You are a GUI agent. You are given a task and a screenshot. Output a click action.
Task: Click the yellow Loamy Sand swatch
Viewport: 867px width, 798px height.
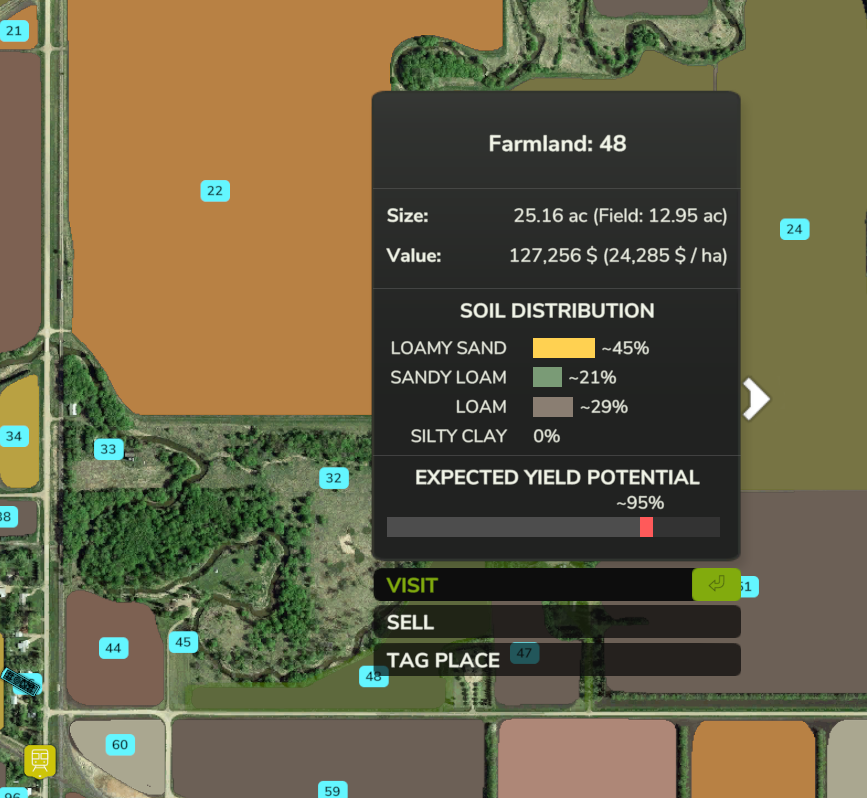[563, 348]
